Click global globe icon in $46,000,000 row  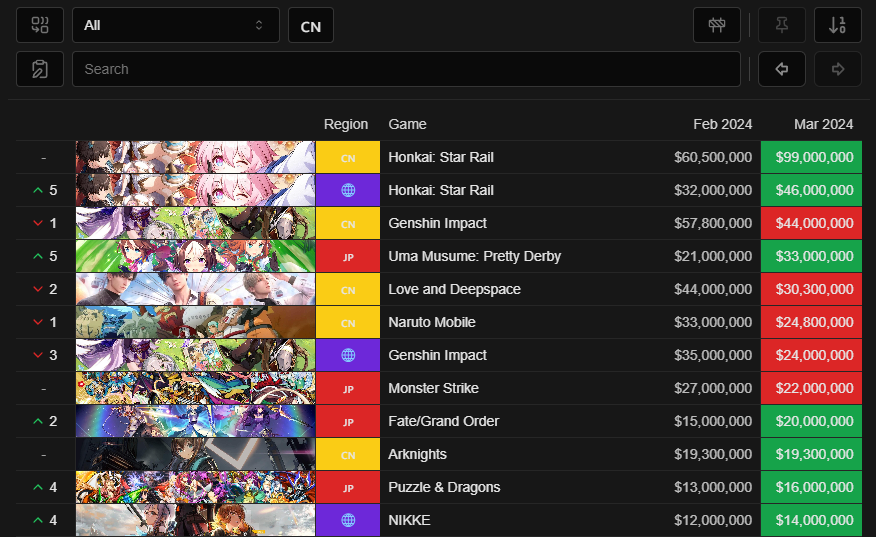[348, 190]
